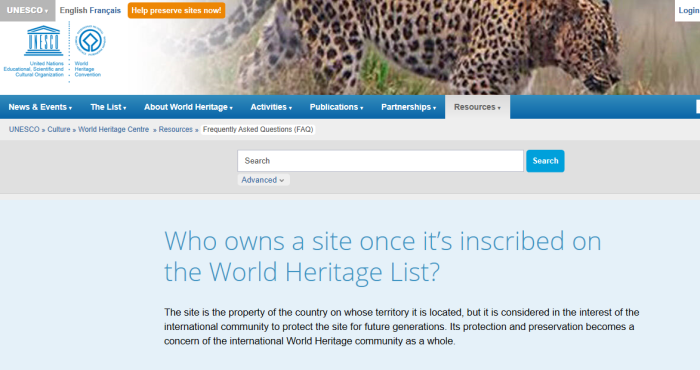The height and width of the screenshot is (370, 700).
Task: Expand the Partnerships menu
Action: 408,107
